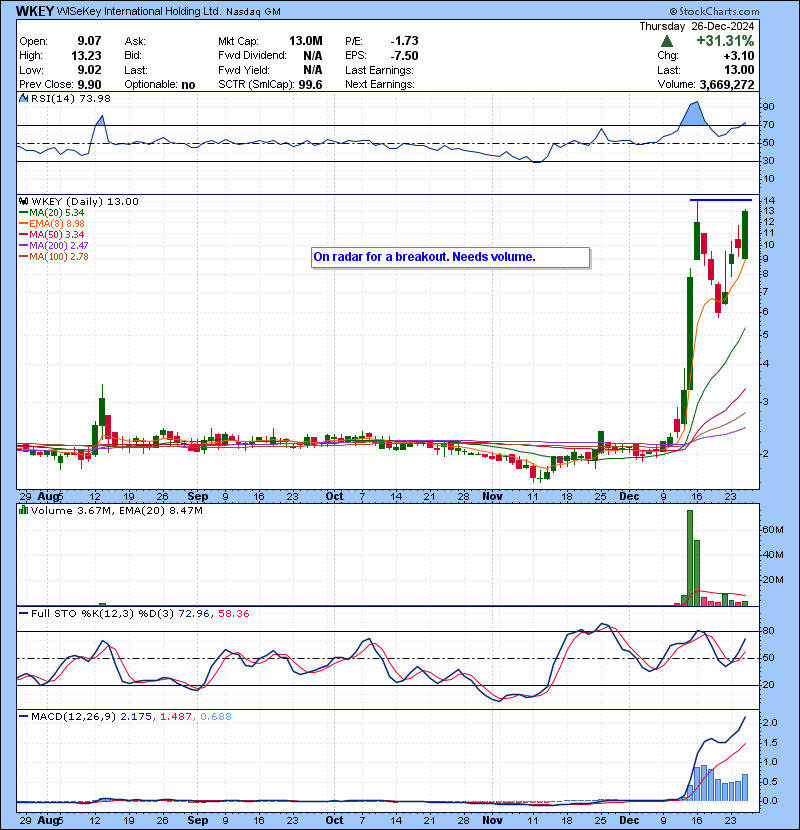
Task: Click the 'On radar for a breakout' annotation box
Action: pos(451,257)
